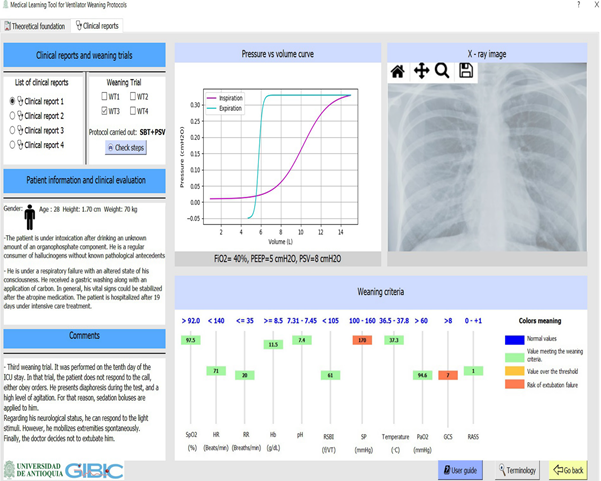Activate the Zoom magnifier tool
The image size is (601, 481).
pos(442,71)
